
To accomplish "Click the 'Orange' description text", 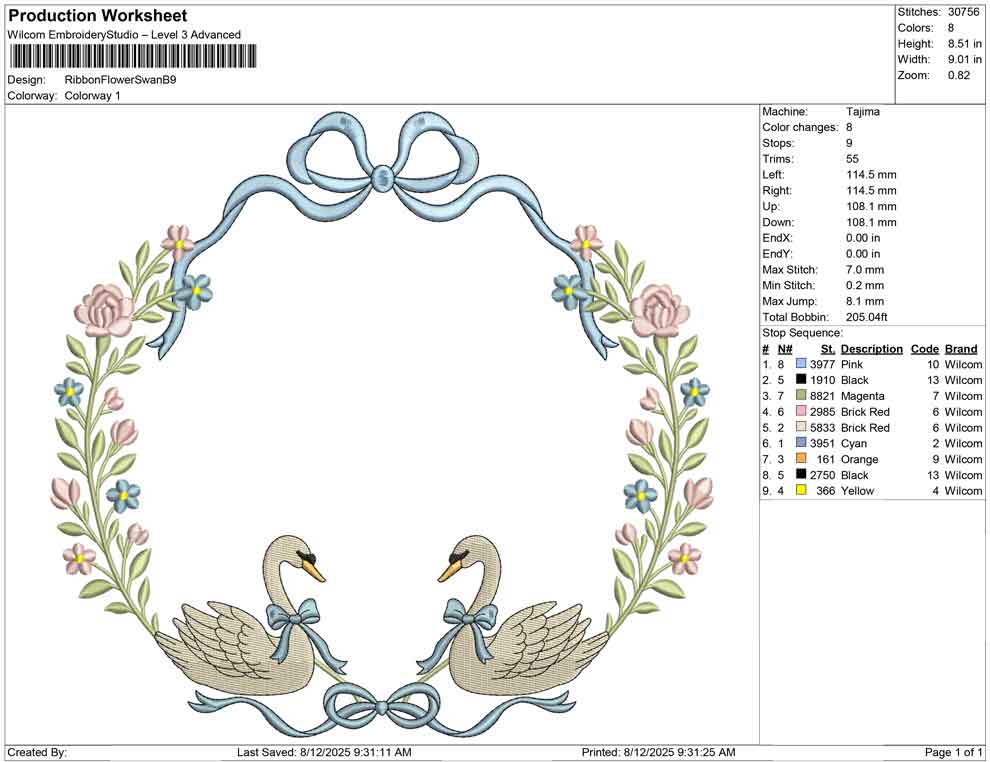I will pos(859,459).
